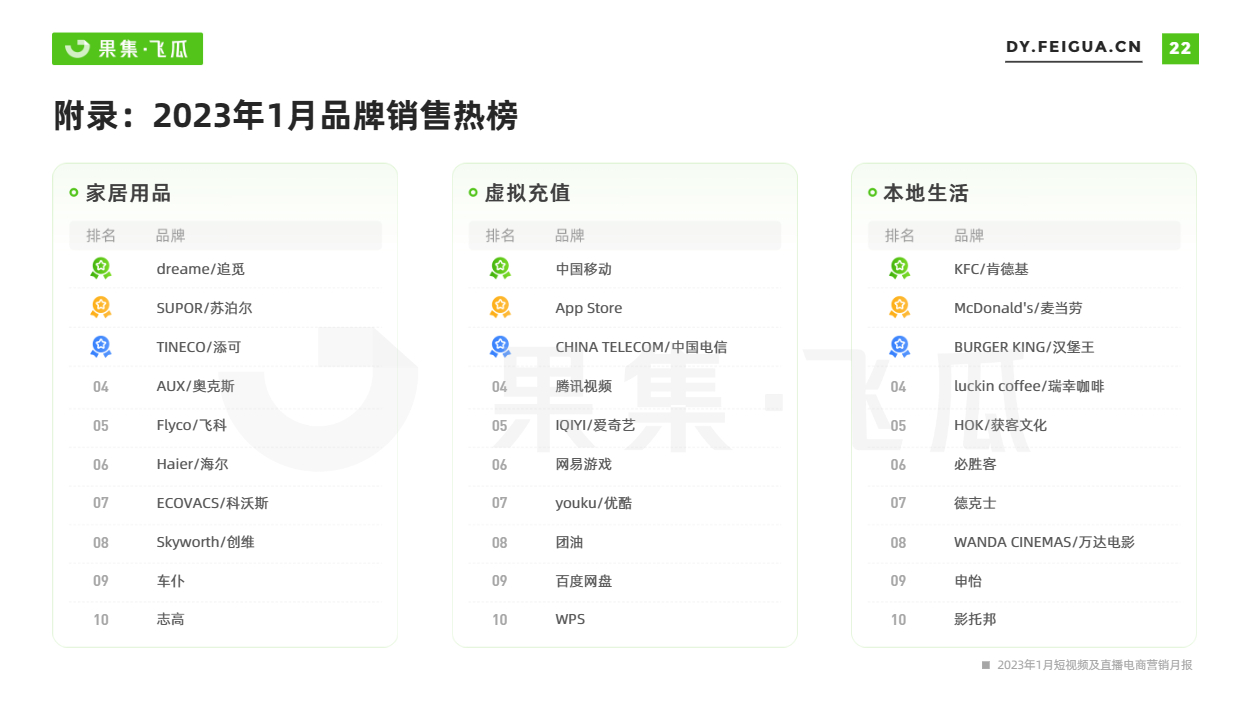This screenshot has width=1250, height=703.
Task: Click the title 附录：2023年1月品牌销售热榜
Action: [x=286, y=116]
